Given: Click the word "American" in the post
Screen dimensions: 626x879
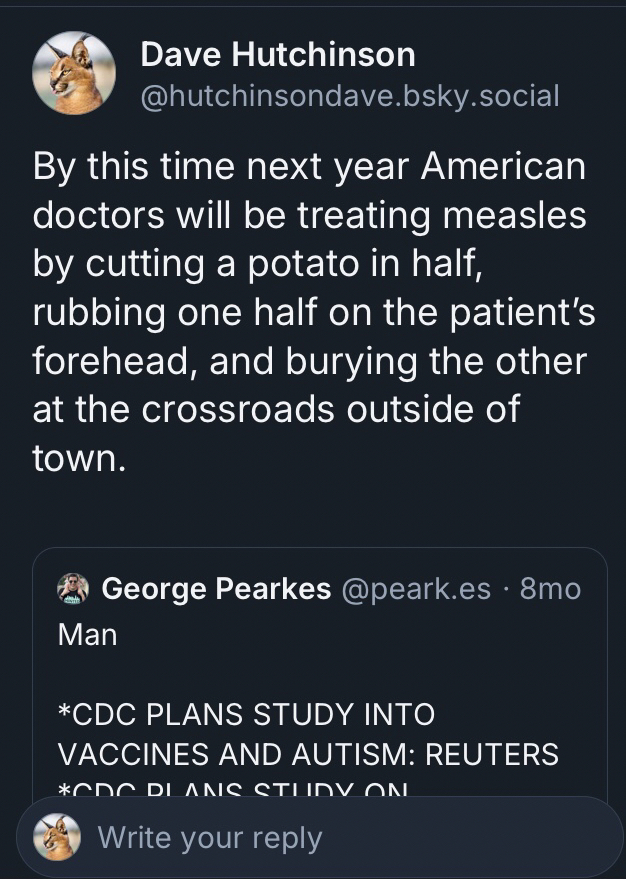Looking at the screenshot, I should point(503,165).
